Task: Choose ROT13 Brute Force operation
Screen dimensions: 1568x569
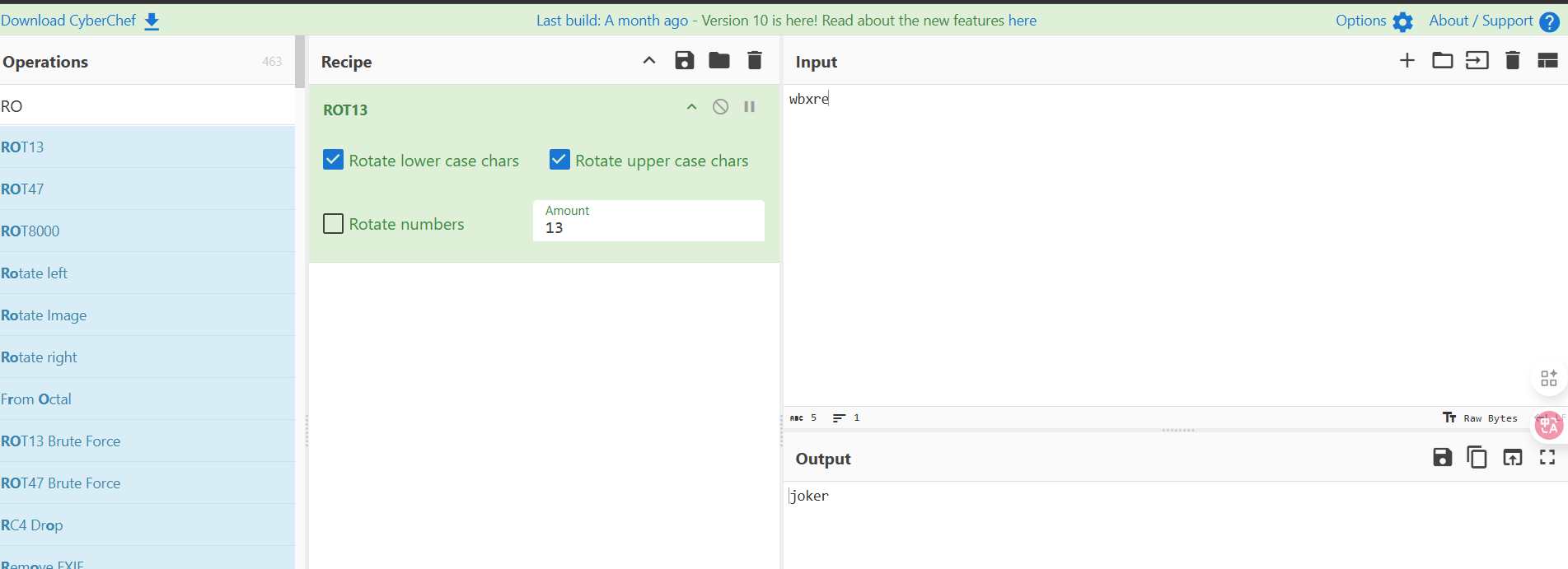Action: click(x=61, y=441)
